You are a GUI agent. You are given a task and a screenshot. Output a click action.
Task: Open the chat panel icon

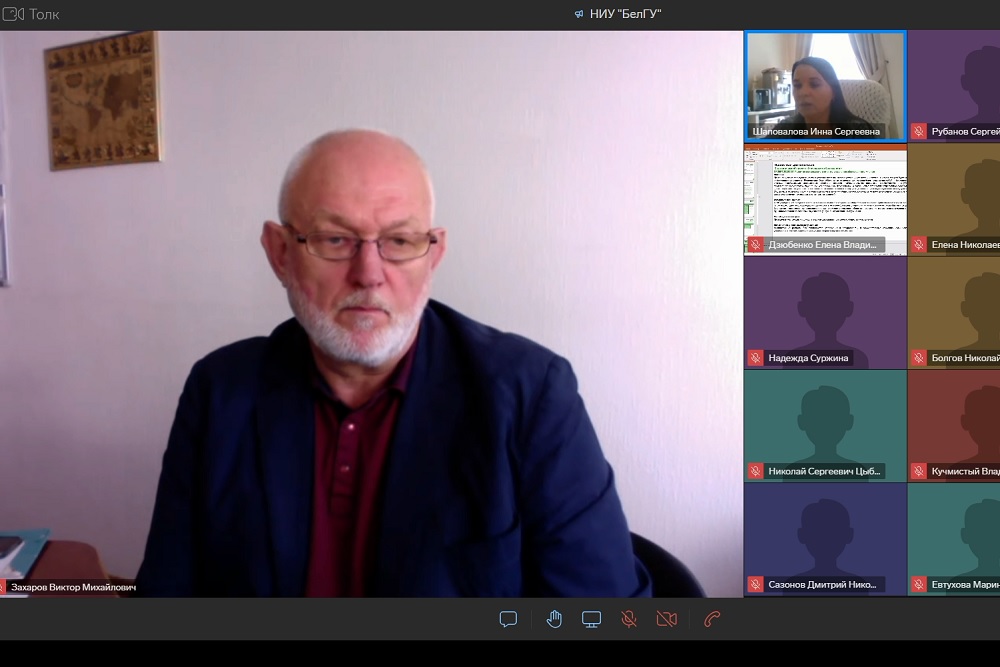click(508, 619)
